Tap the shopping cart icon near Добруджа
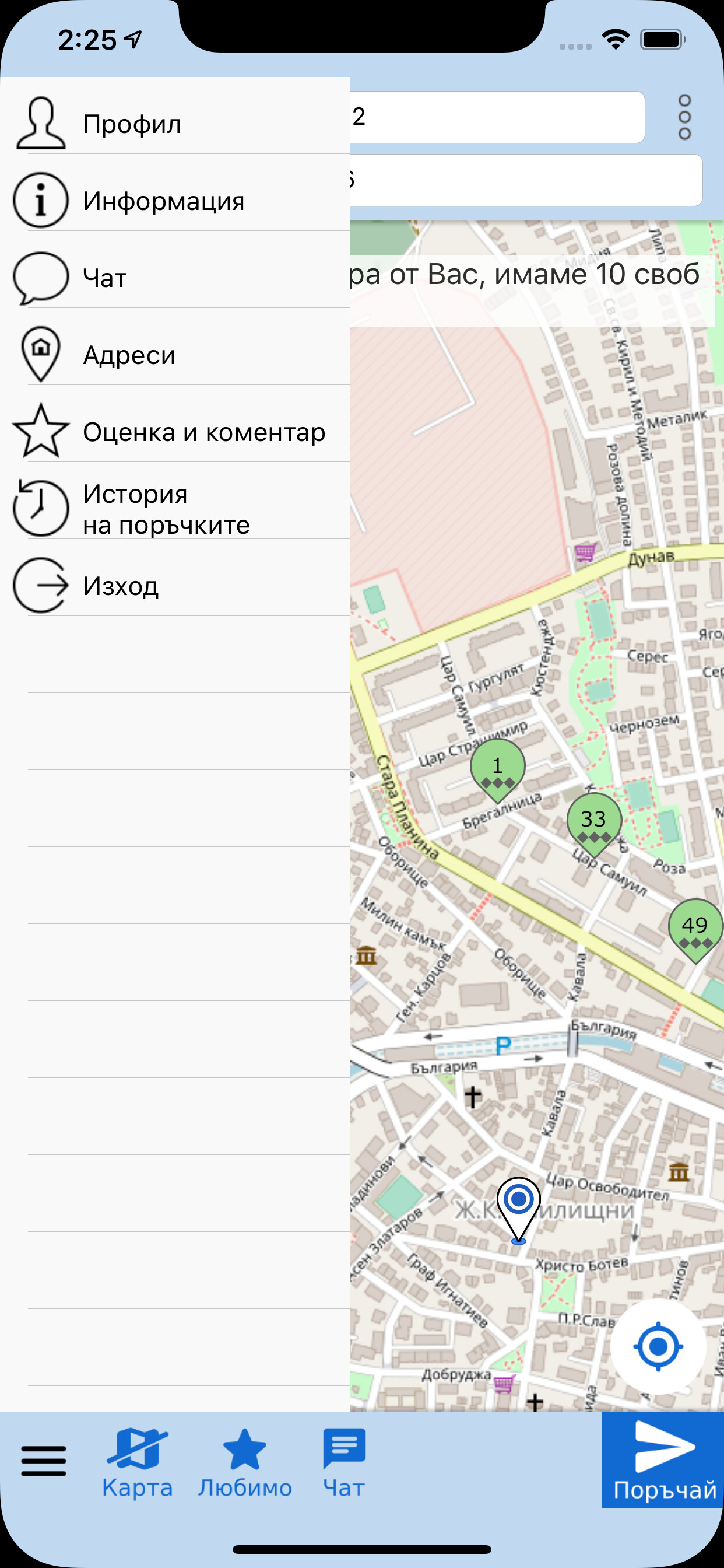Screen dimensions: 724x1568 point(504,1384)
